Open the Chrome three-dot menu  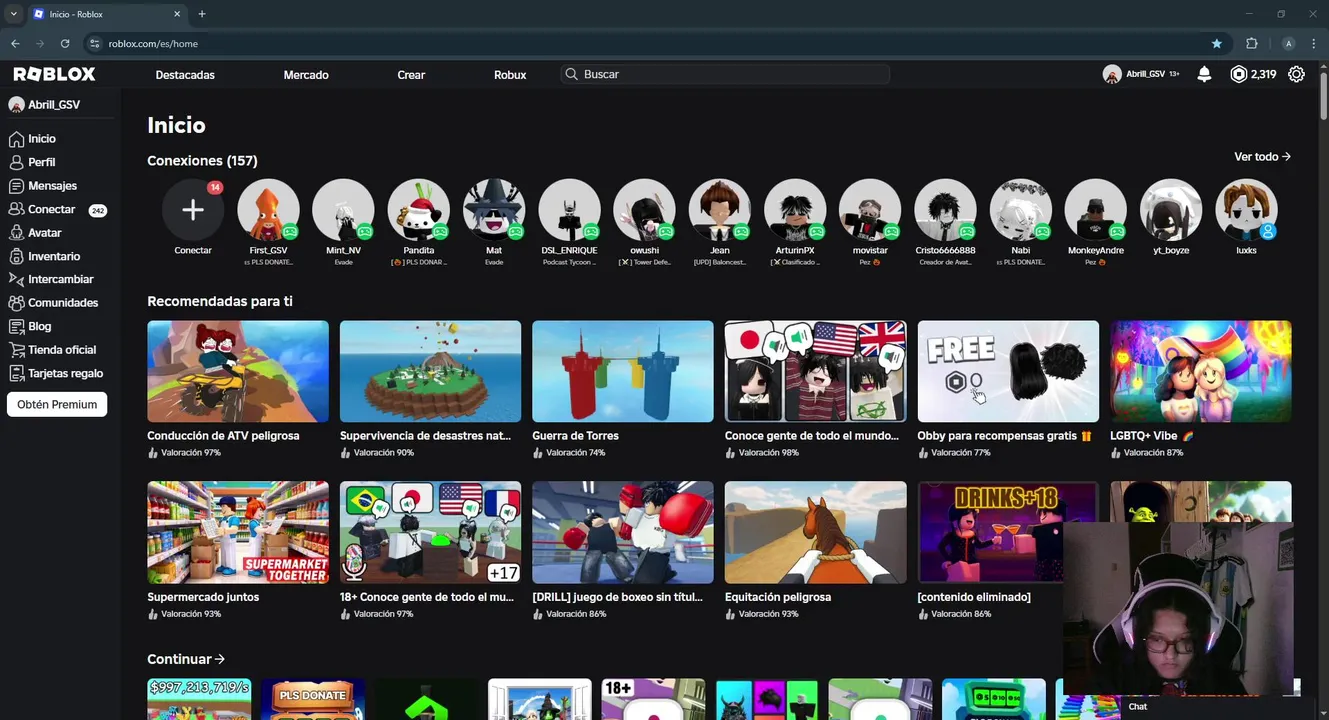[1313, 43]
